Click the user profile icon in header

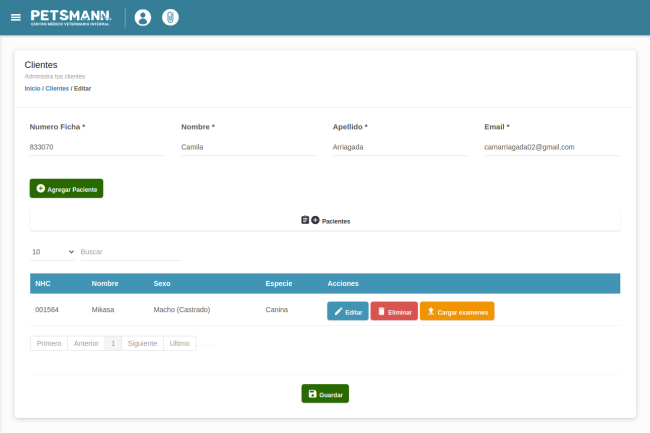pyautogui.click(x=143, y=17)
